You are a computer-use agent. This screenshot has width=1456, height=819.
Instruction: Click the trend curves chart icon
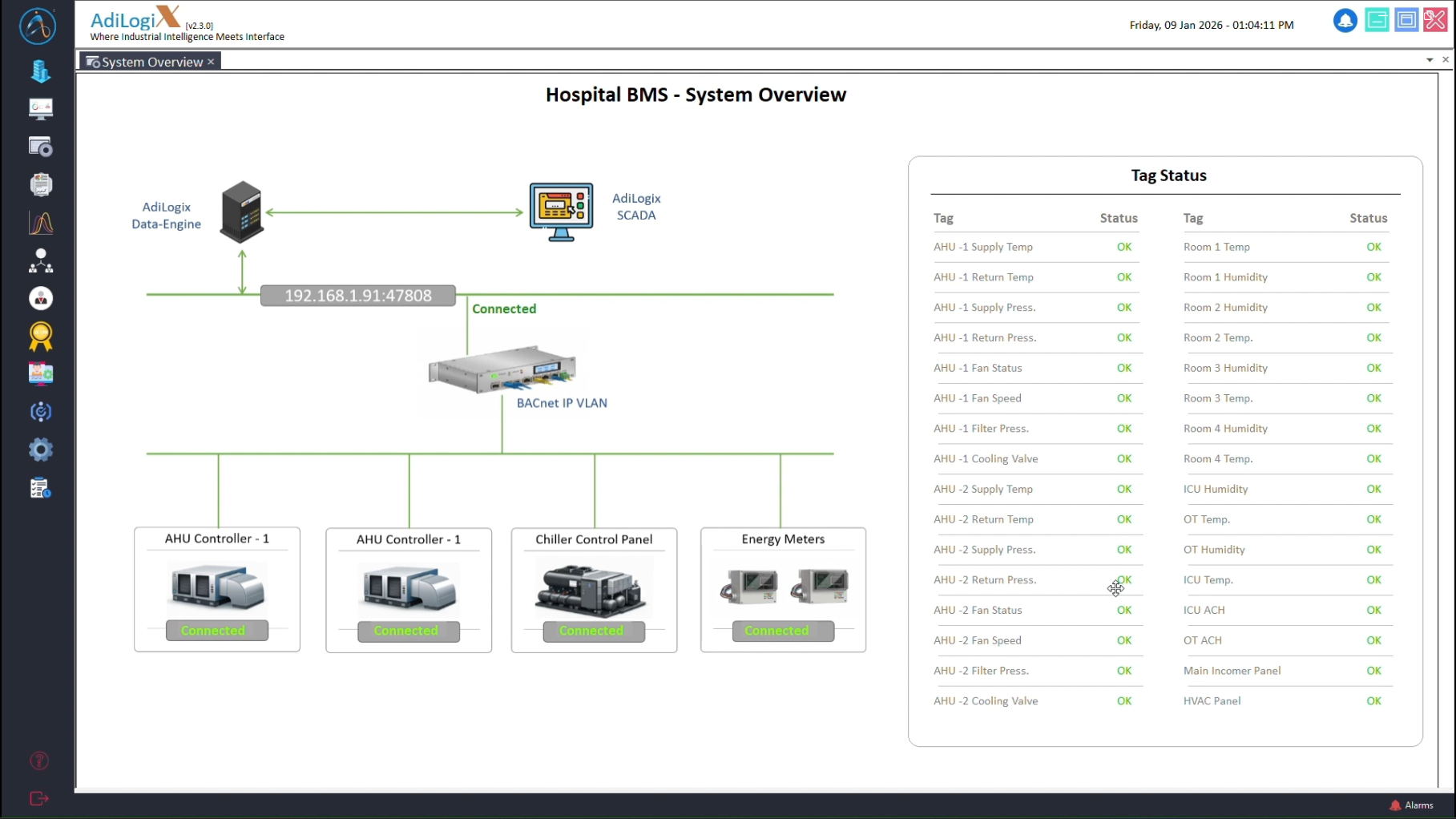click(x=40, y=223)
